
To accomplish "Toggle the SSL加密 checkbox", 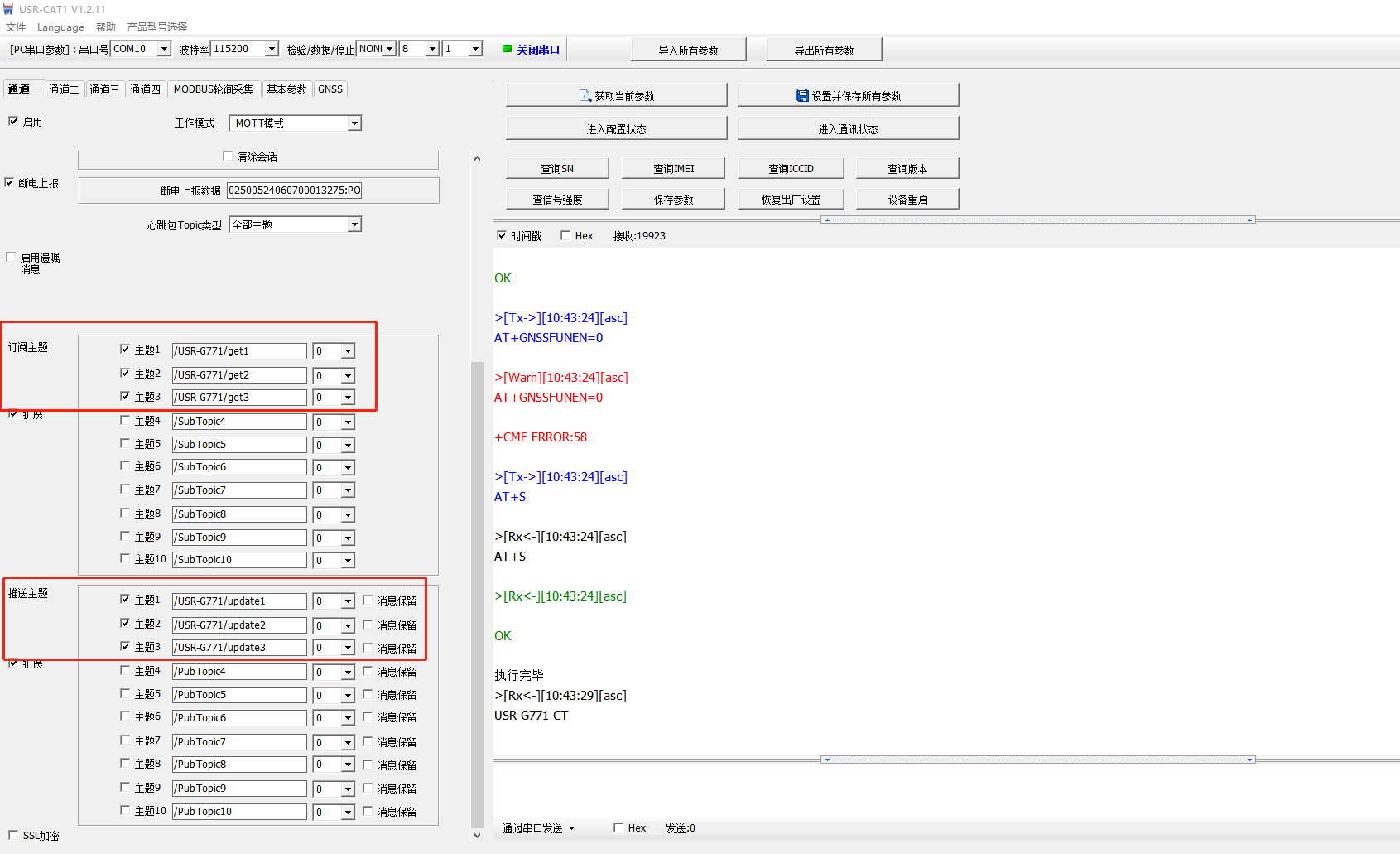I will (x=13, y=835).
